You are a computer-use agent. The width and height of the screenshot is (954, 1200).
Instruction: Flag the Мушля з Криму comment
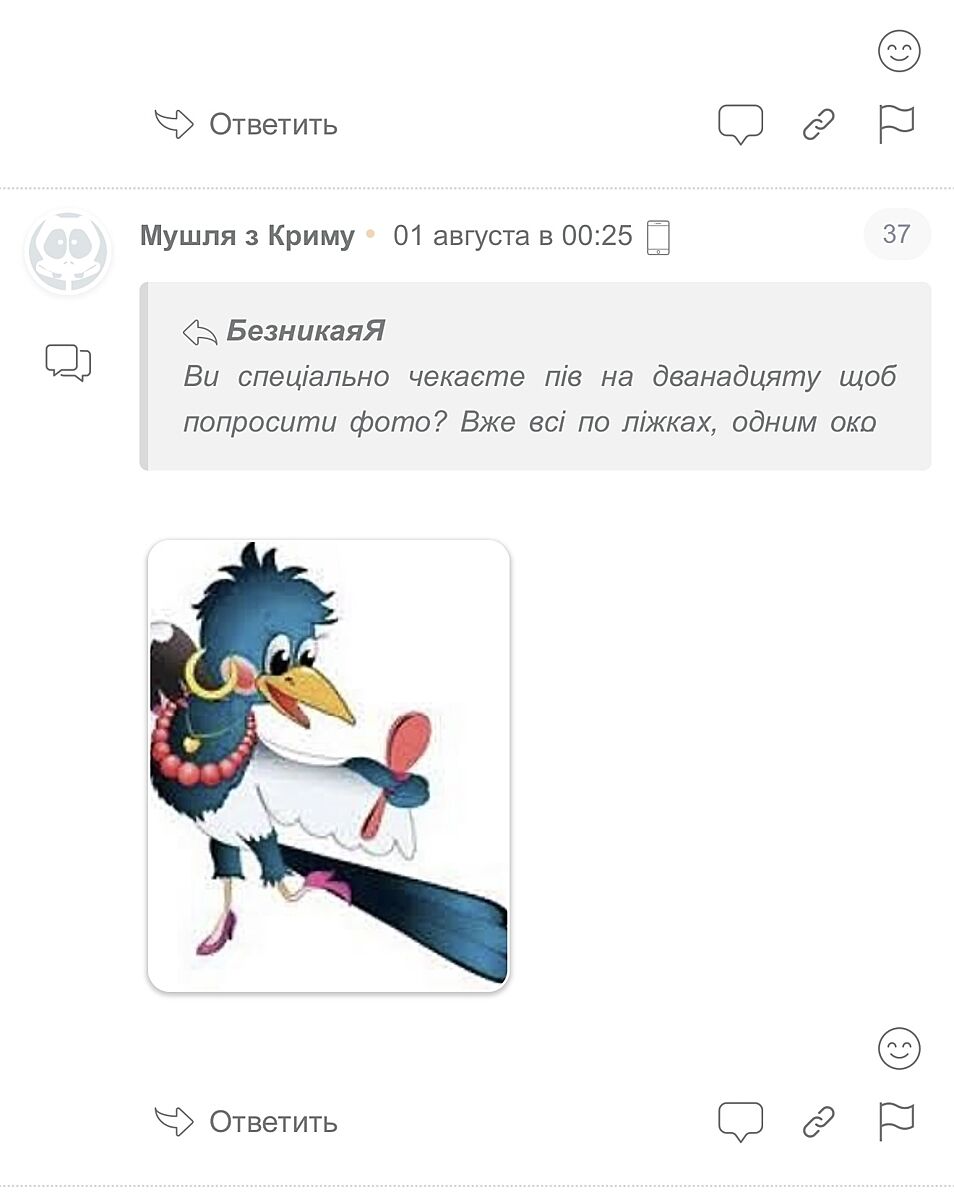click(x=896, y=1121)
